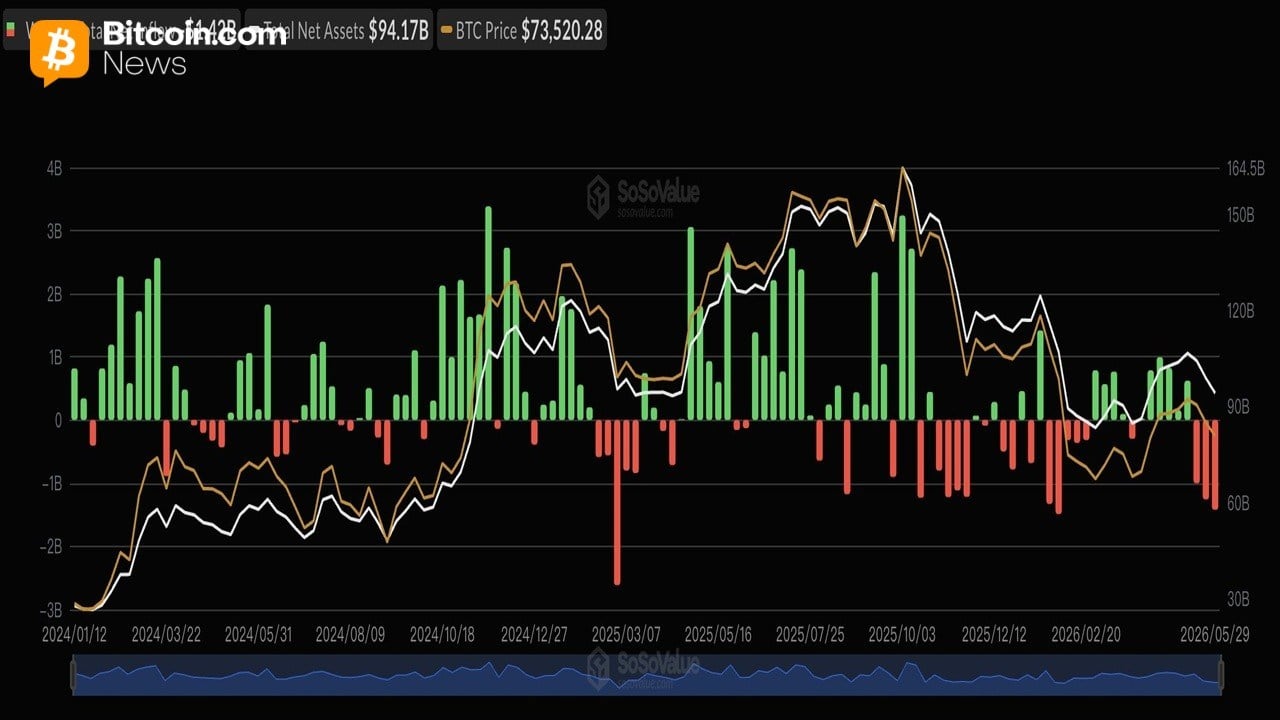This screenshot has height=720, width=1280.
Task: Toggle the Total Net Assets legend series
Action: 338,31
